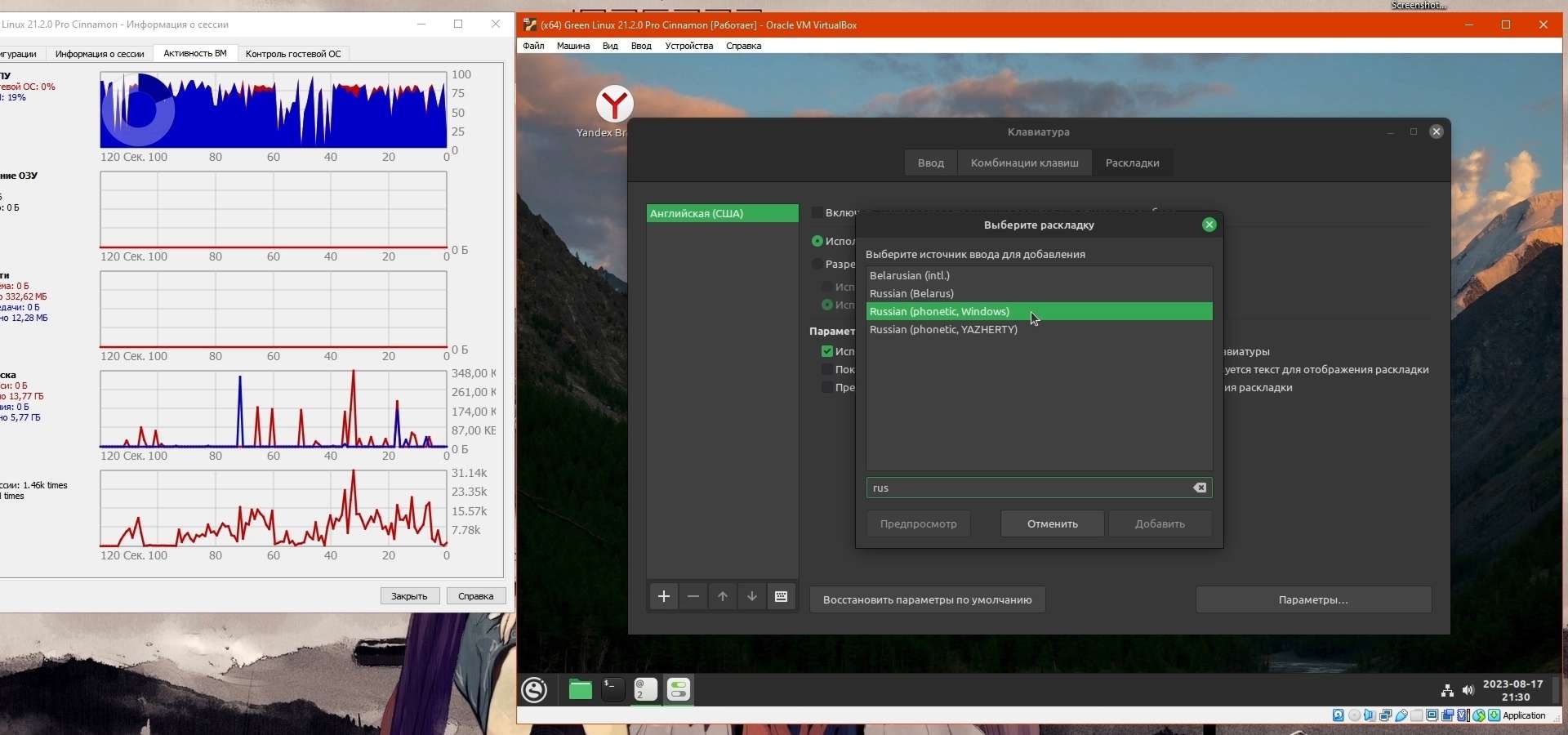Image resolution: width=1568 pixels, height=735 pixels.
Task: Uncheck the ticked 'Исп…' checkbox under Параметры
Action: [827, 351]
